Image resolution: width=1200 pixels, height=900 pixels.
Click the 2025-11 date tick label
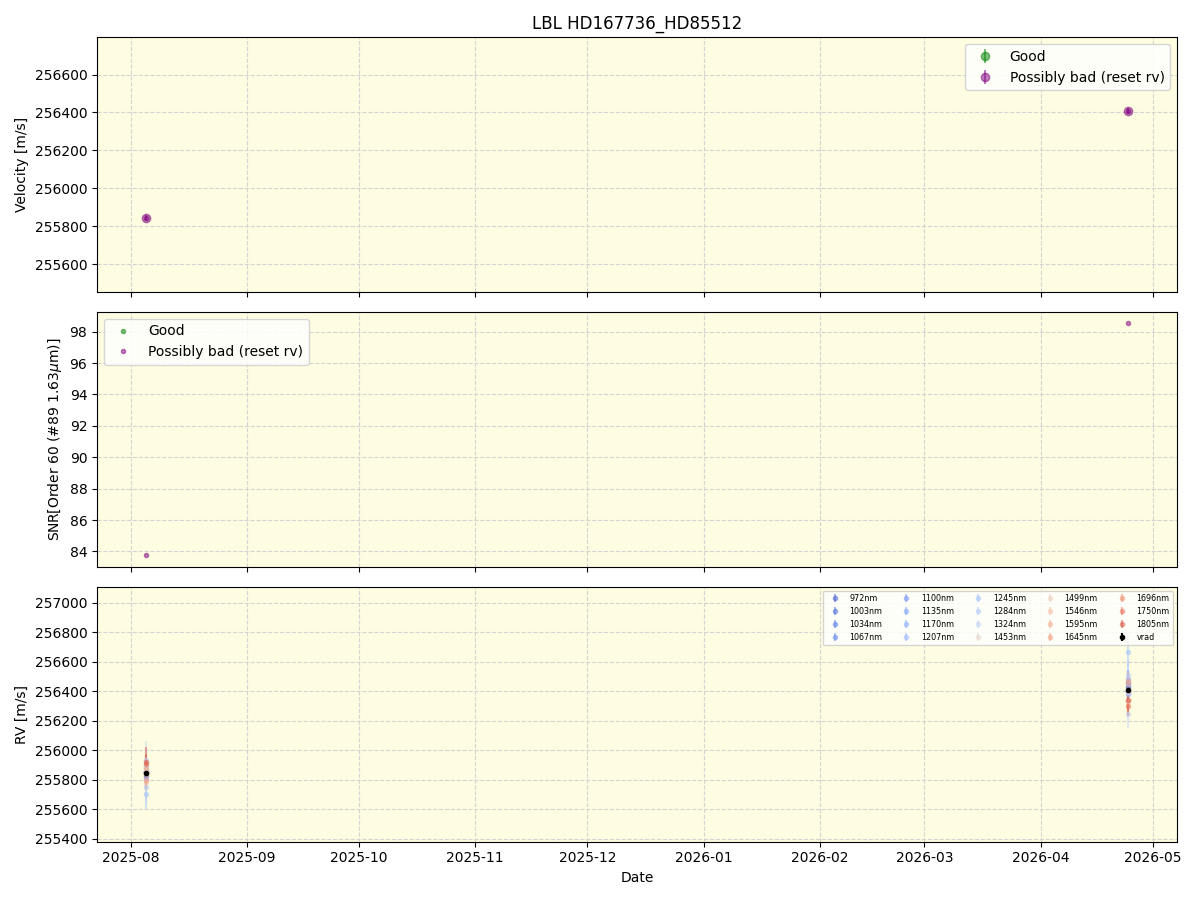(x=475, y=857)
